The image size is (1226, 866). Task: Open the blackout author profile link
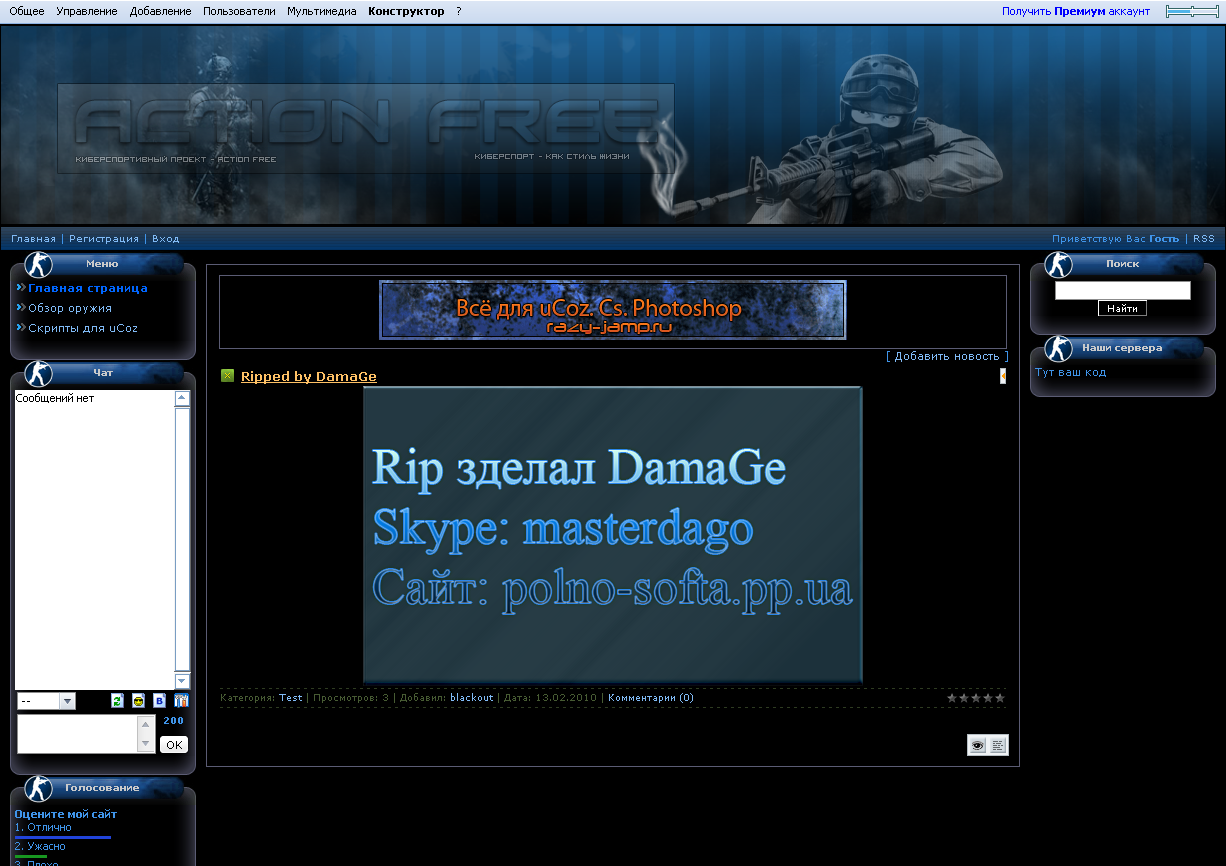click(472, 698)
